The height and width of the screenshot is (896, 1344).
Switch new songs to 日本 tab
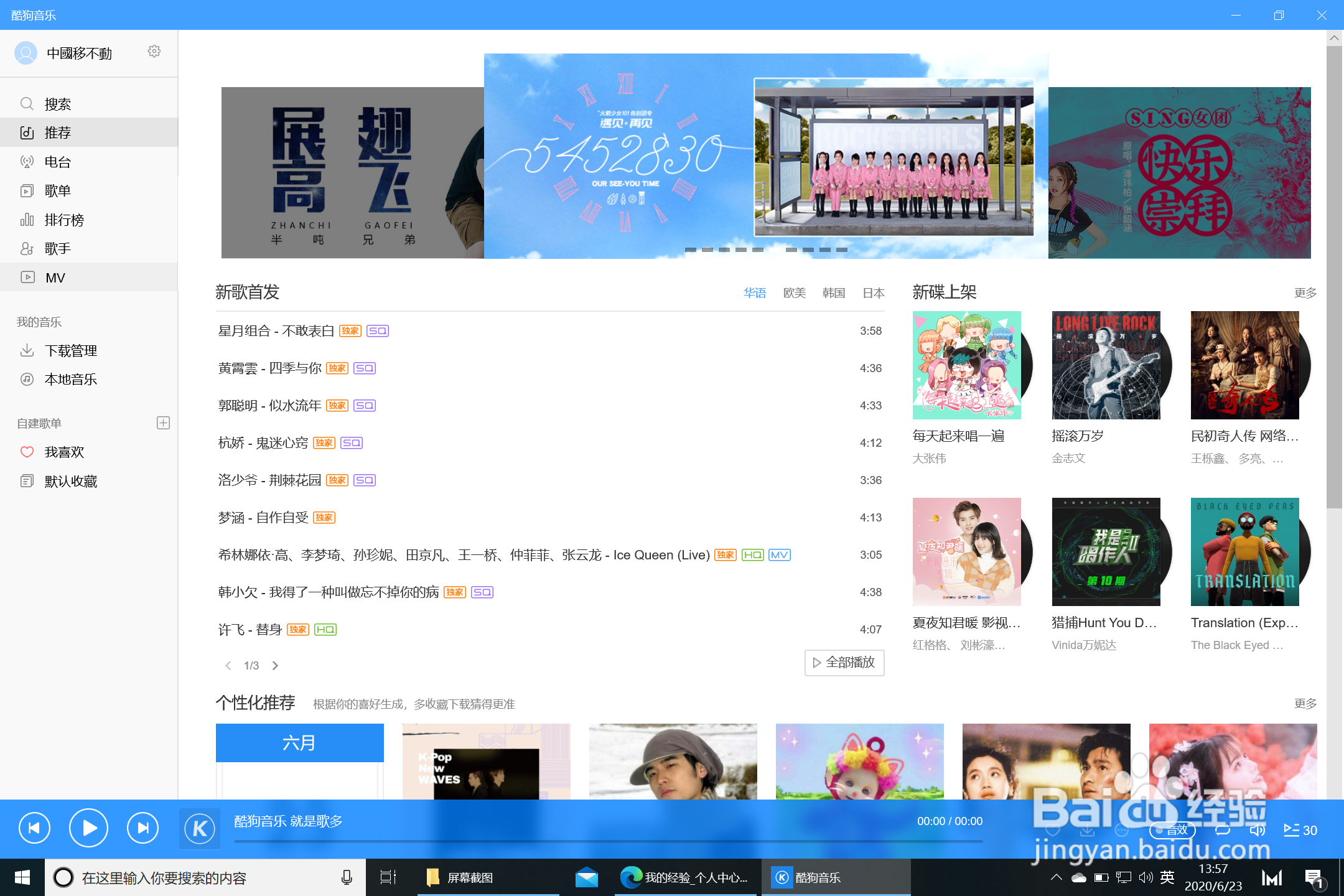[874, 293]
